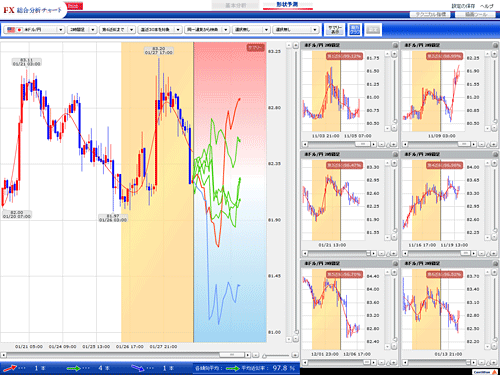Image resolution: width=500 pixels, height=375 pixels.
Task: Click the サマリー表示 toolbar button
Action: [x=335, y=30]
